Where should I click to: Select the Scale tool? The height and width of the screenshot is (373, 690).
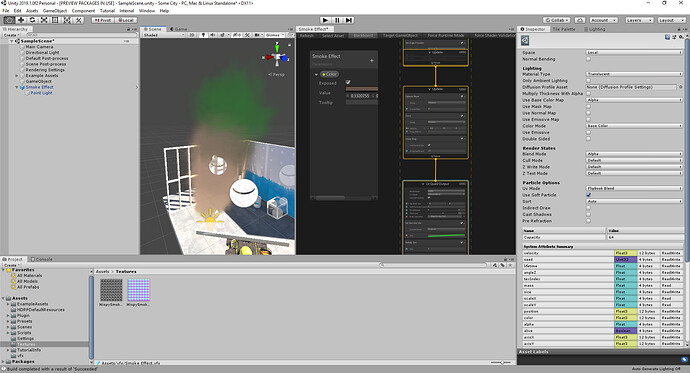(x=44, y=20)
